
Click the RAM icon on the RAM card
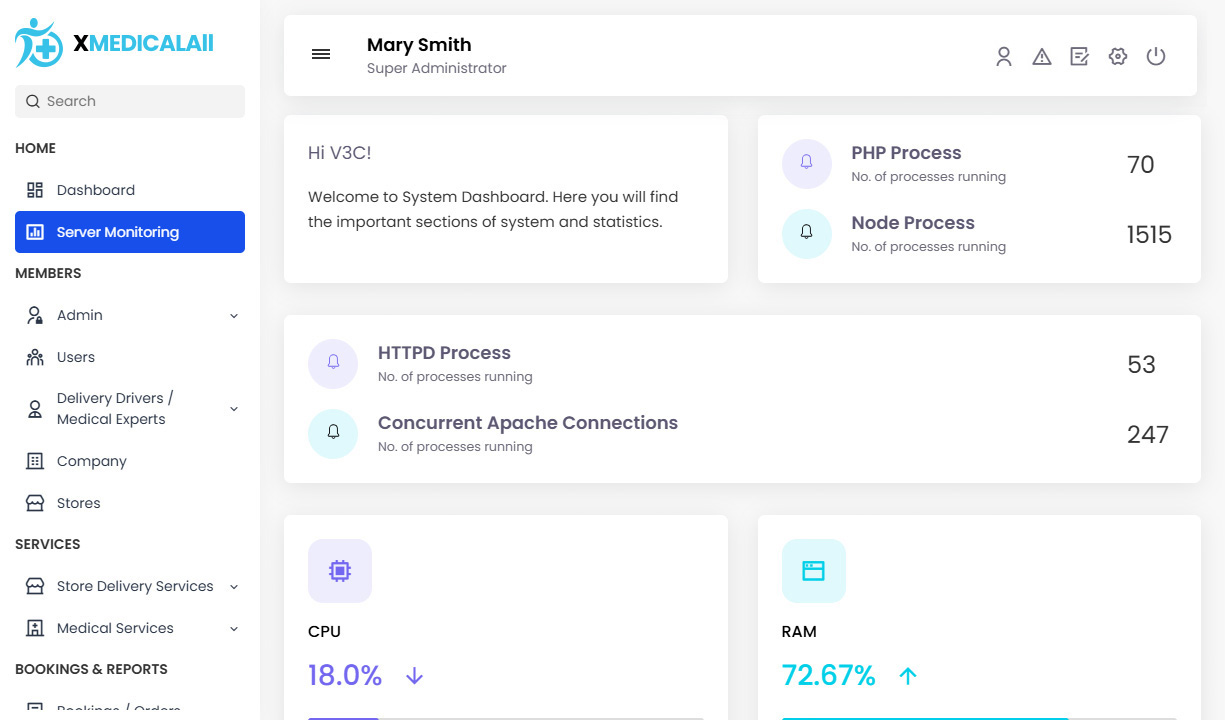tap(814, 570)
